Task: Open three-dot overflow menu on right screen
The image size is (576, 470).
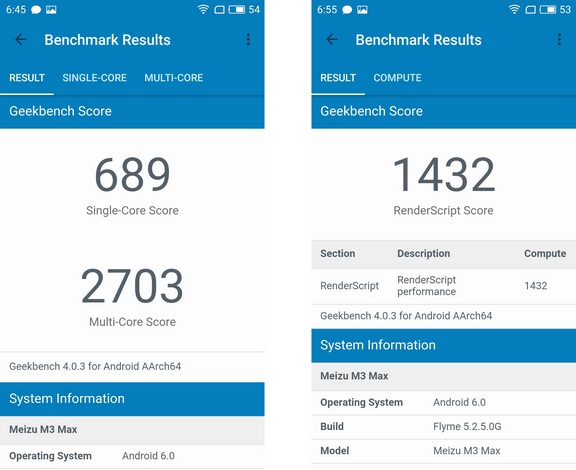Action: tap(559, 39)
